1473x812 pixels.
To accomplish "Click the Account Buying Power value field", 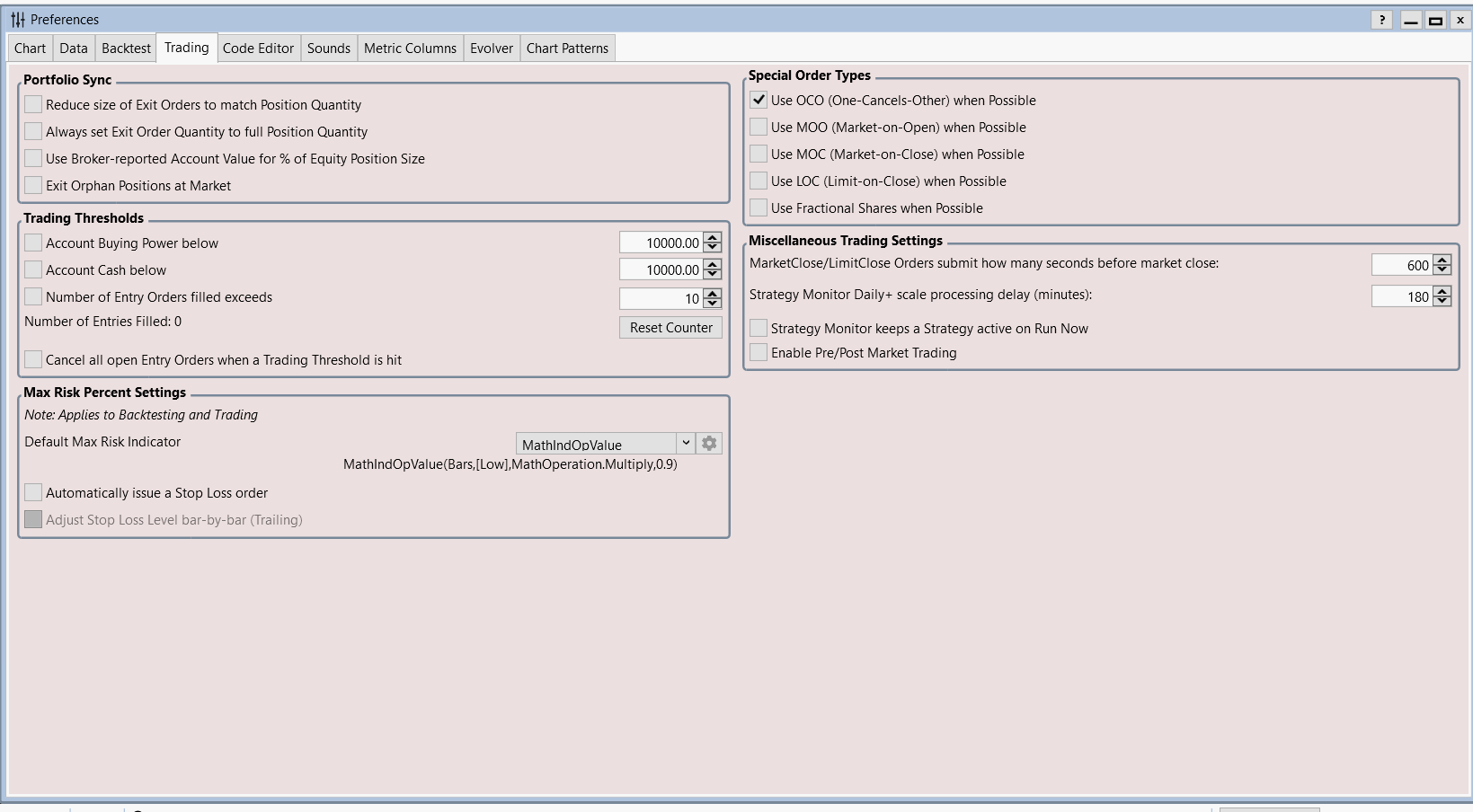I will 661,243.
